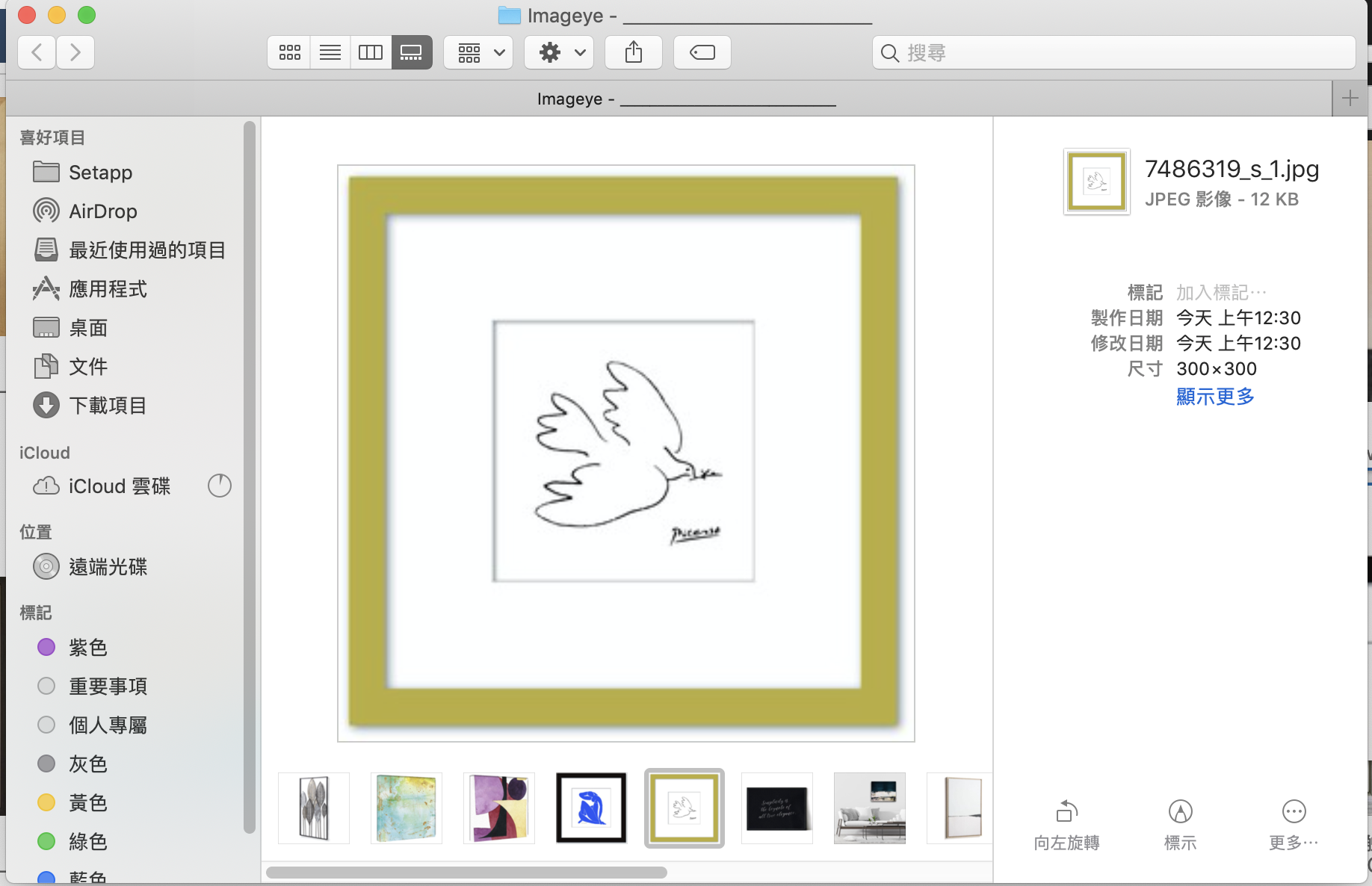Click the edit tags toolbar button
The image size is (1372, 886).
coord(702,52)
